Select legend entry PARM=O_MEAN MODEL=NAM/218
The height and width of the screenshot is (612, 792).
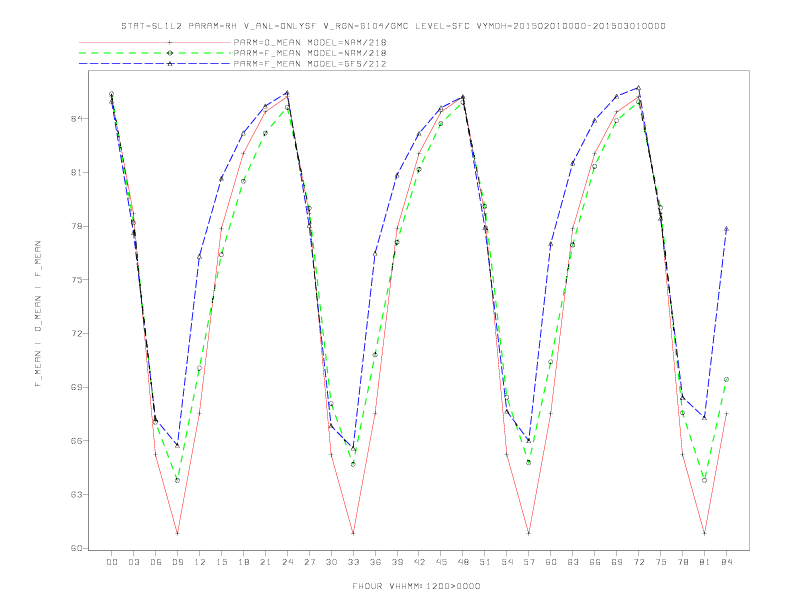click(x=310, y=42)
